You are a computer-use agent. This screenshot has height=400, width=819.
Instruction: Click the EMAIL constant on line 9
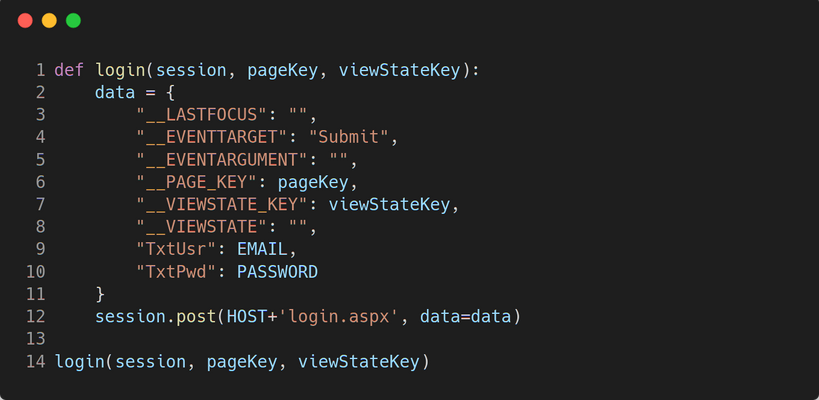point(263,250)
